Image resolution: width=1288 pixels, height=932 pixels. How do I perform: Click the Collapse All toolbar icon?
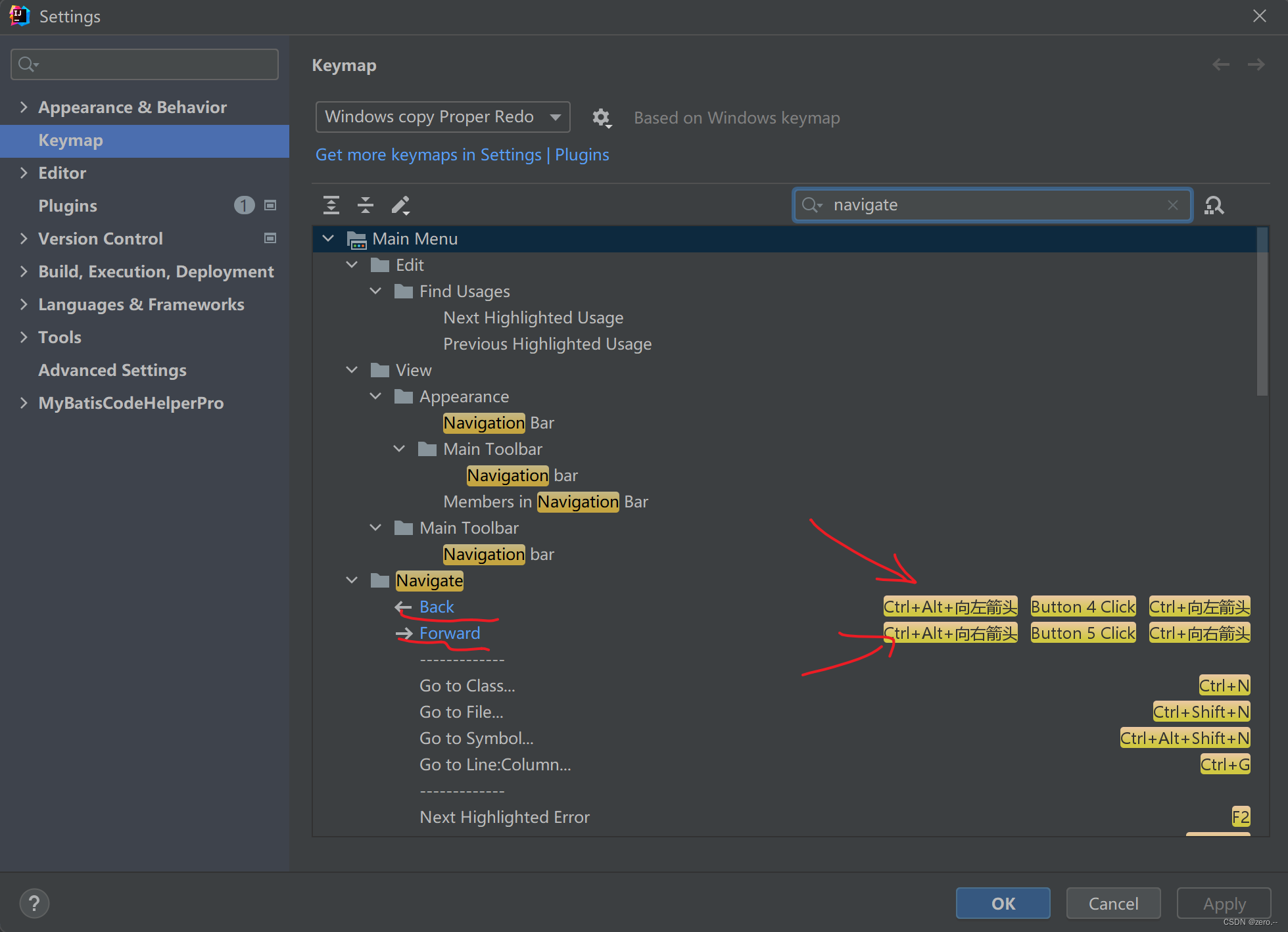[366, 205]
